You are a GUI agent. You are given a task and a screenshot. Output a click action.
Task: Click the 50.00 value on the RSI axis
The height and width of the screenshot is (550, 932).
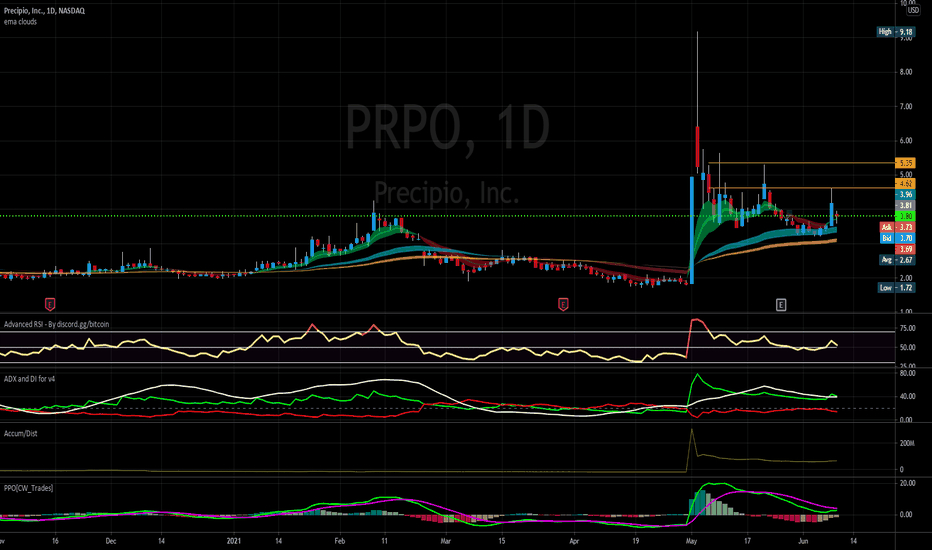click(x=908, y=348)
